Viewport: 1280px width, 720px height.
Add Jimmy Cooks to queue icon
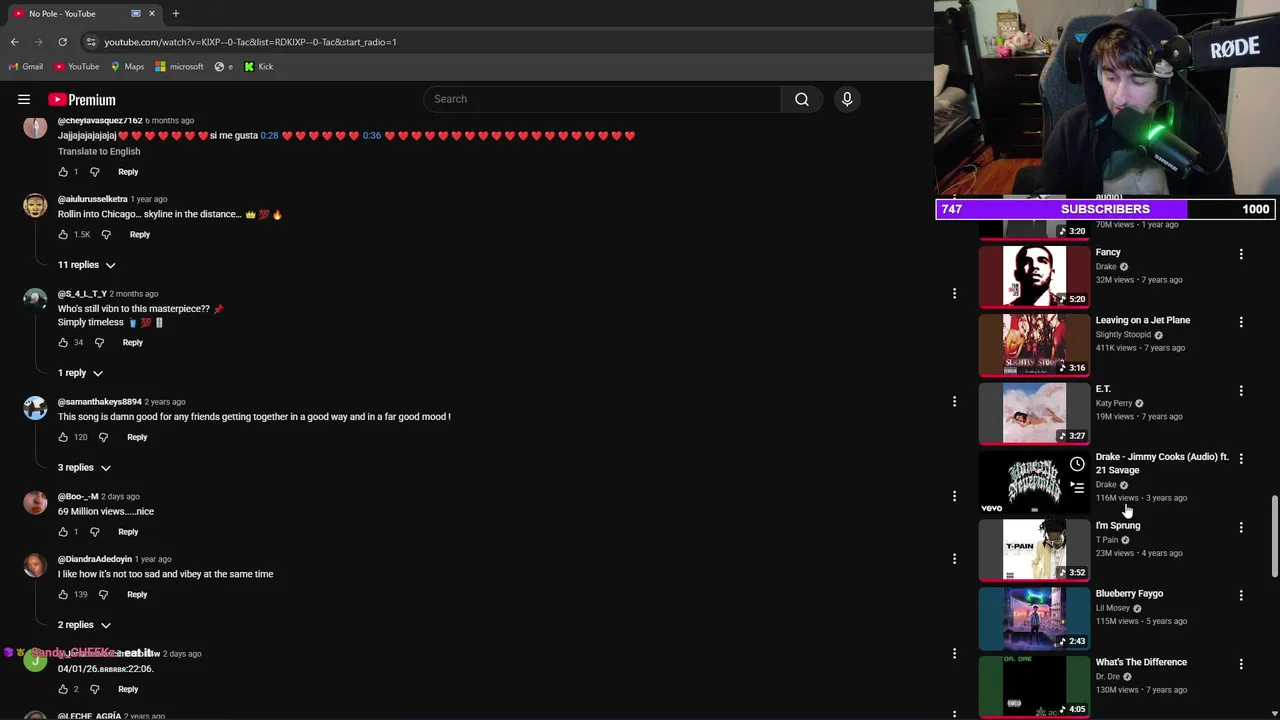pos(1077,488)
